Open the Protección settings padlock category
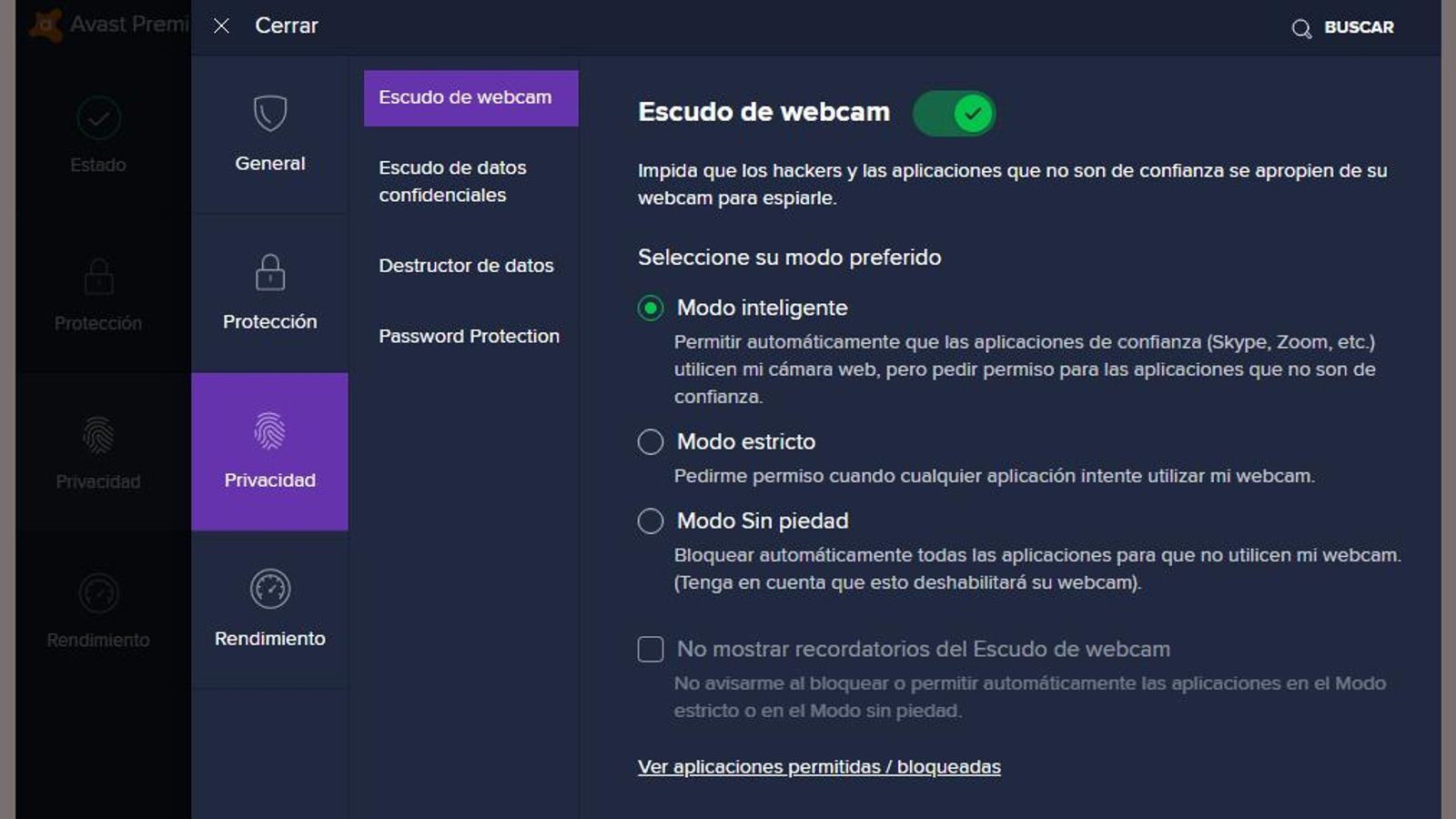The width and height of the screenshot is (1456, 819). coord(269,291)
